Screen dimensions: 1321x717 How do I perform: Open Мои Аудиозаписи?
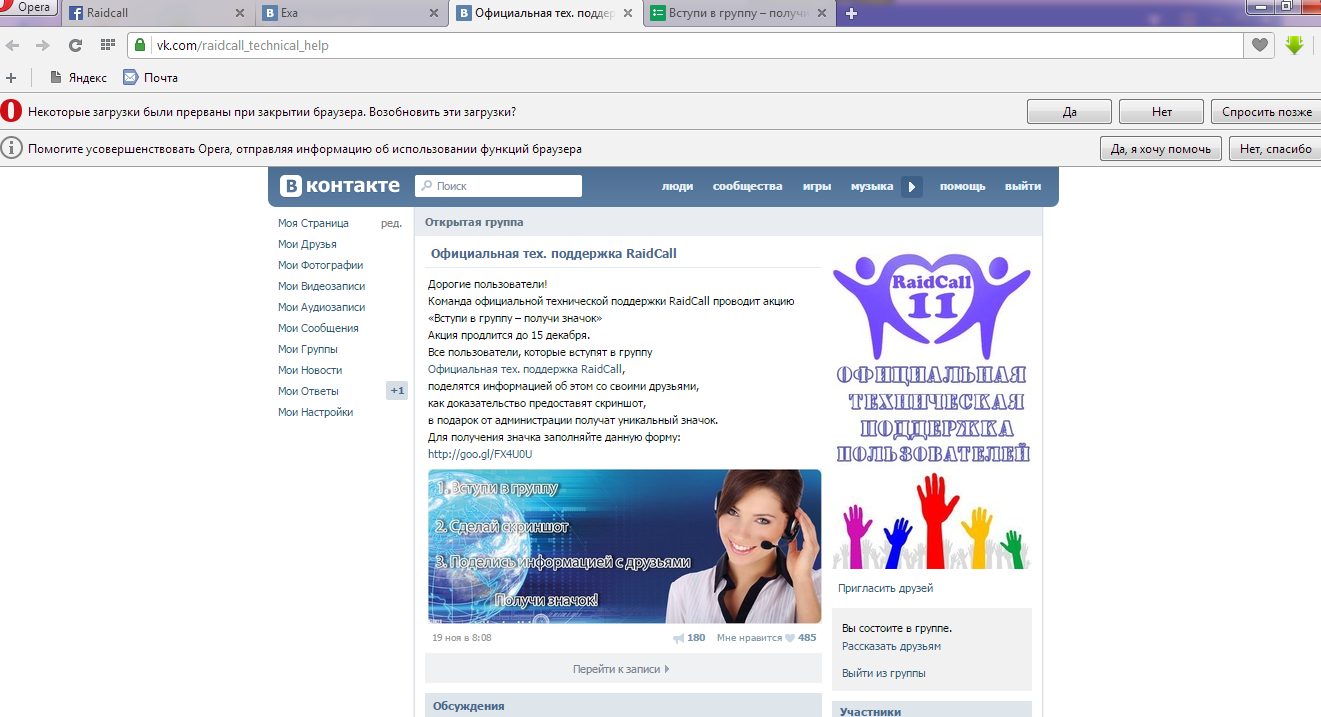pos(321,307)
